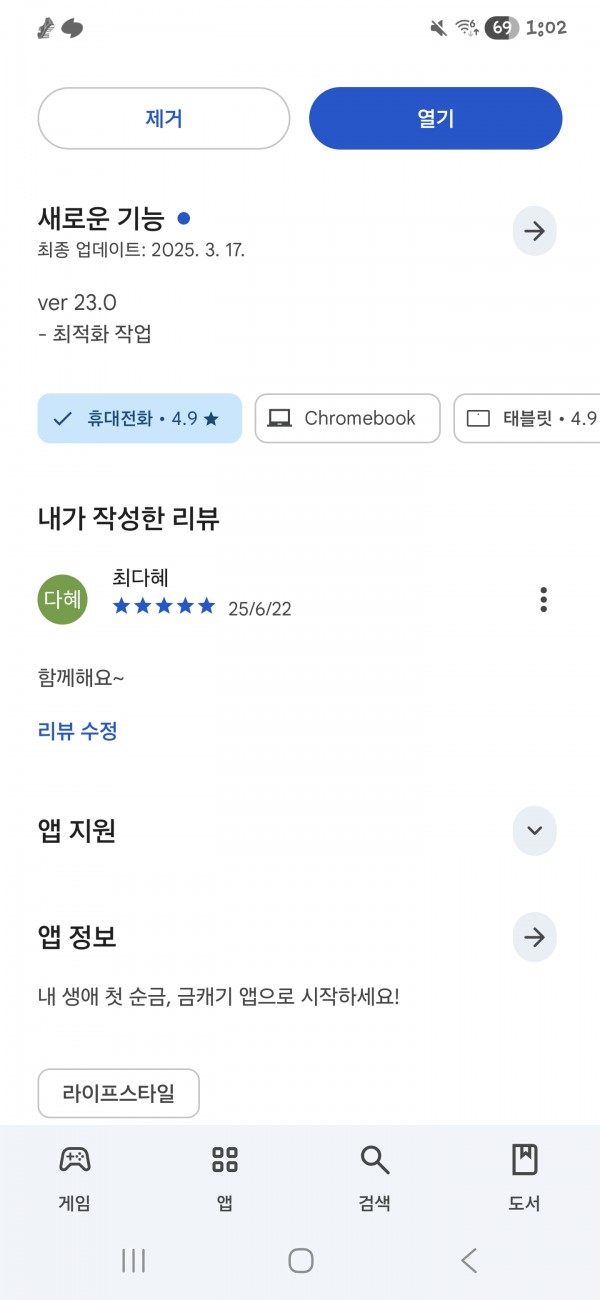
Task: Click the five-star rating on review
Action: click(164, 606)
